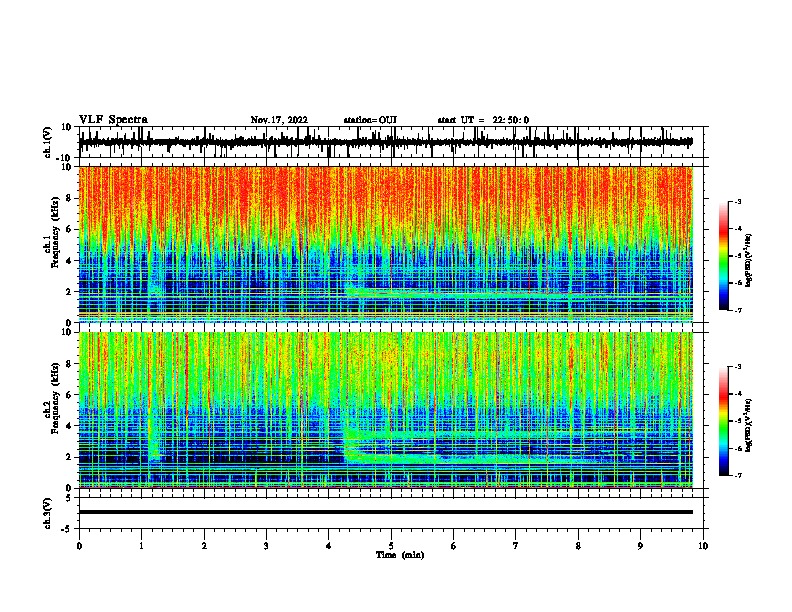Click the date text "Nov.17, 2022"
Screen dimensions: 792x612
coord(279,120)
